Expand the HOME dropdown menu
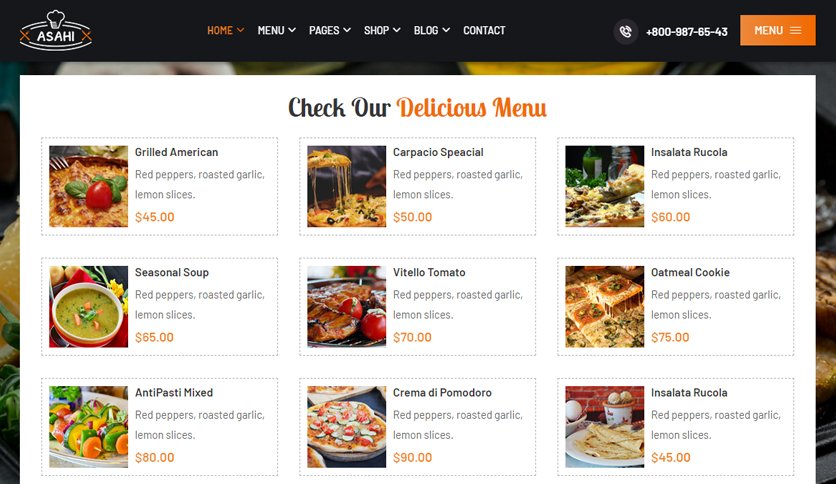Image resolution: width=836 pixels, height=484 pixels. tap(226, 30)
